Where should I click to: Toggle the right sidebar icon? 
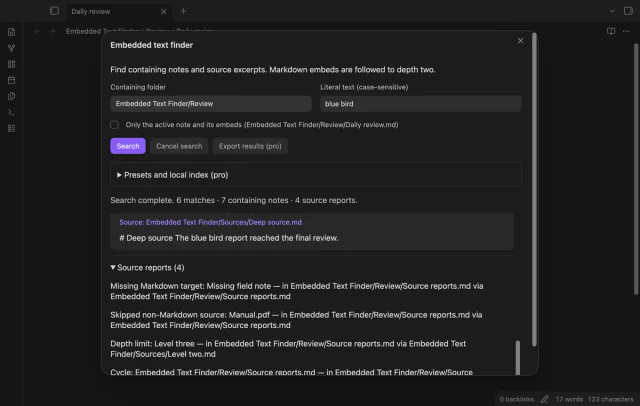(x=628, y=11)
